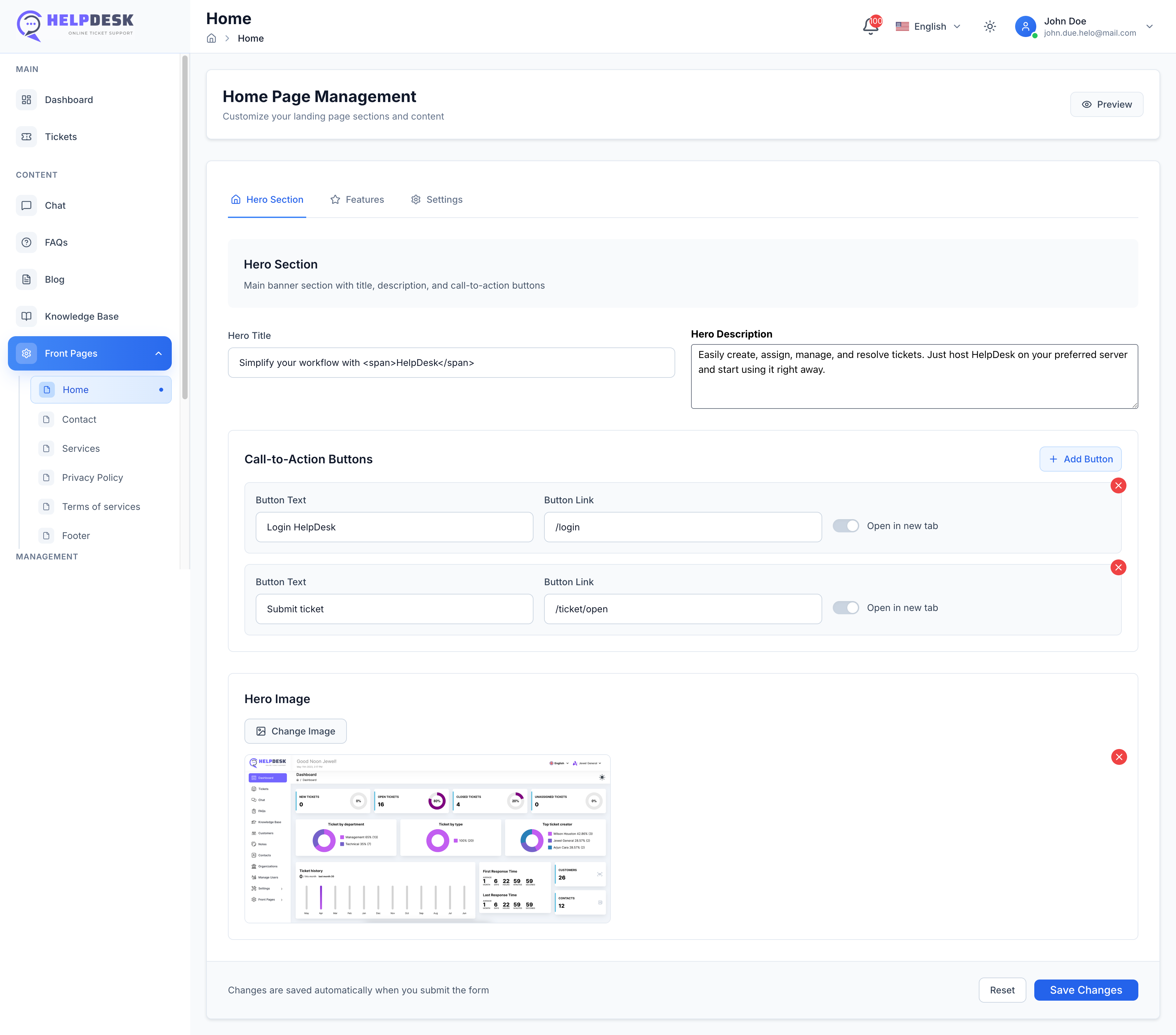
Task: Open the FAQs section
Action: pos(56,242)
